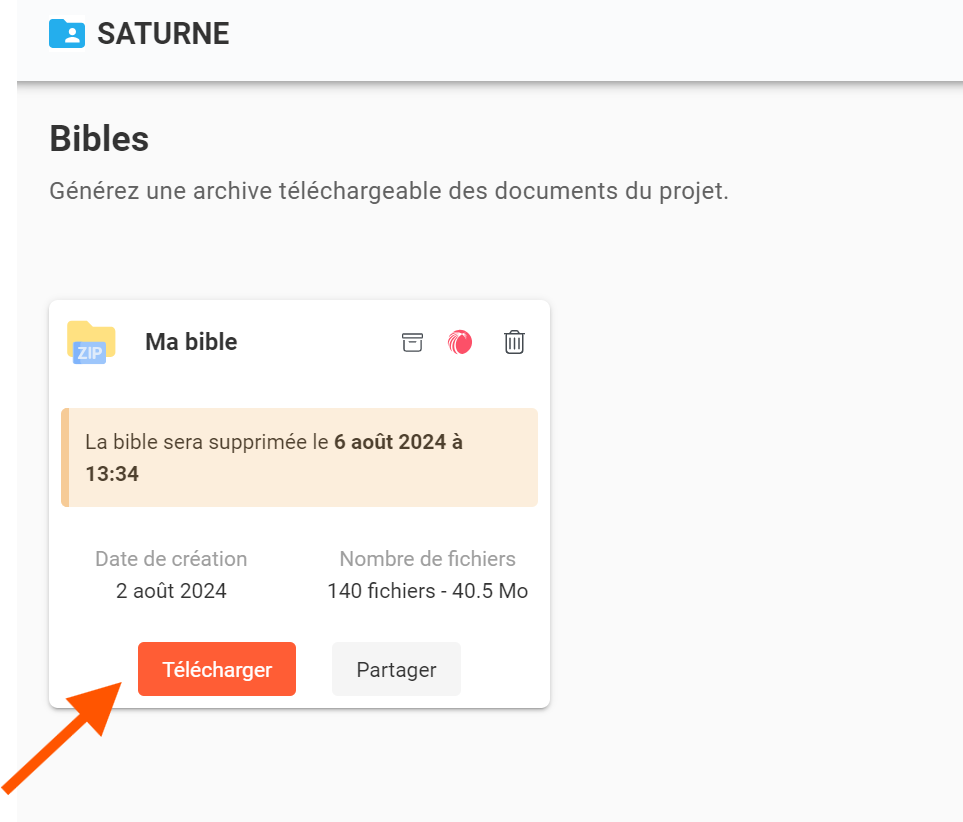Image resolution: width=963 pixels, height=822 pixels.
Task: Click the orange stripe on the warning banner
Action: point(65,457)
